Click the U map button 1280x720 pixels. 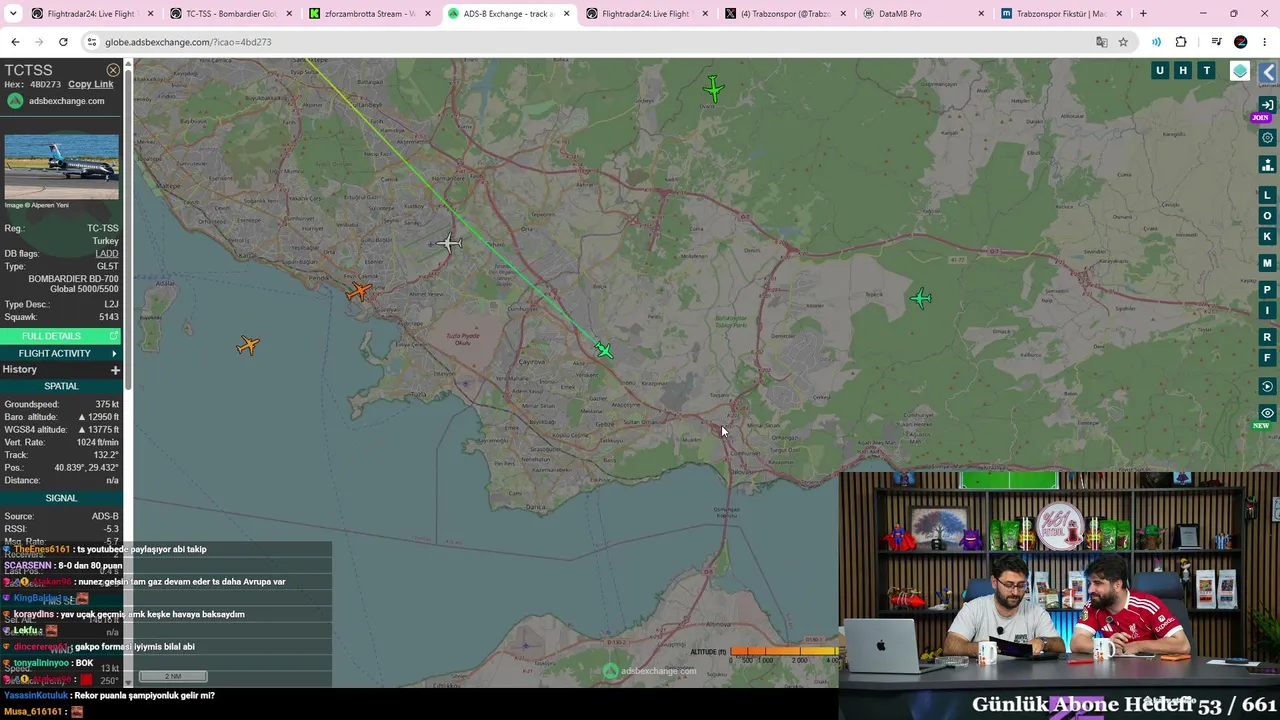pos(1160,70)
